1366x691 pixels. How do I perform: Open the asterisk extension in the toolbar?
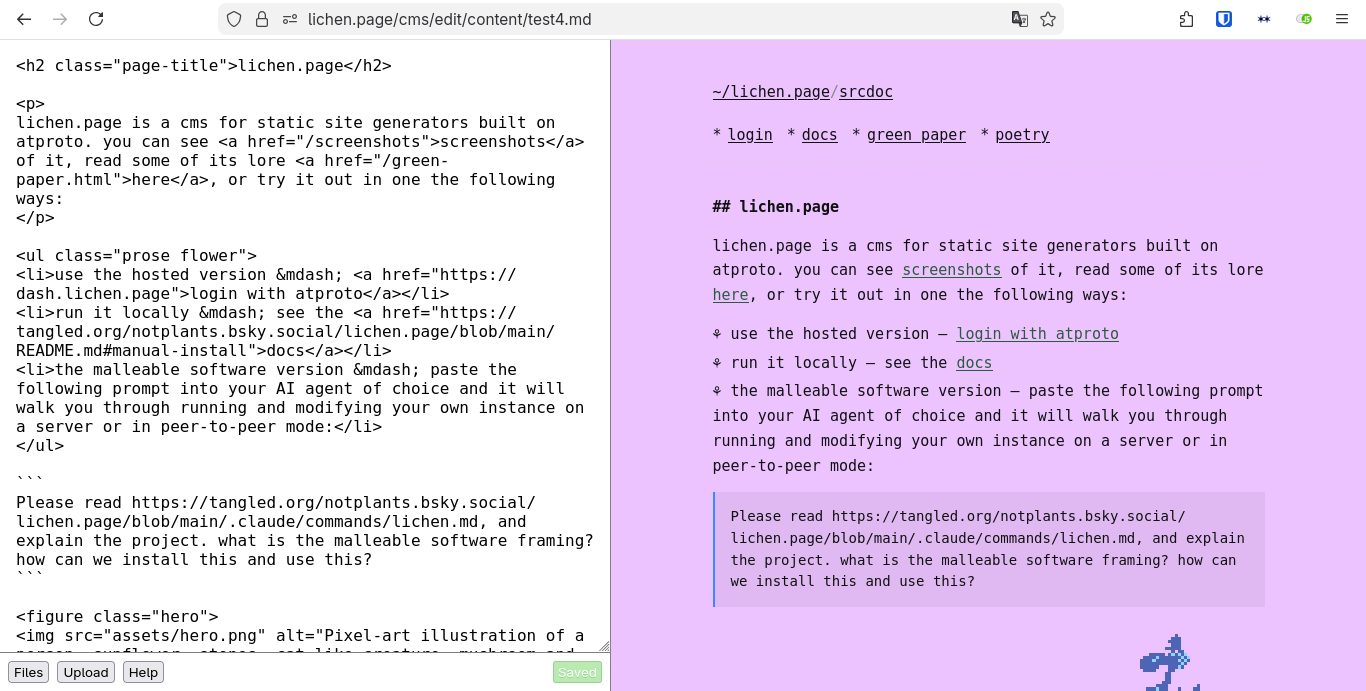pyautogui.click(x=1264, y=18)
